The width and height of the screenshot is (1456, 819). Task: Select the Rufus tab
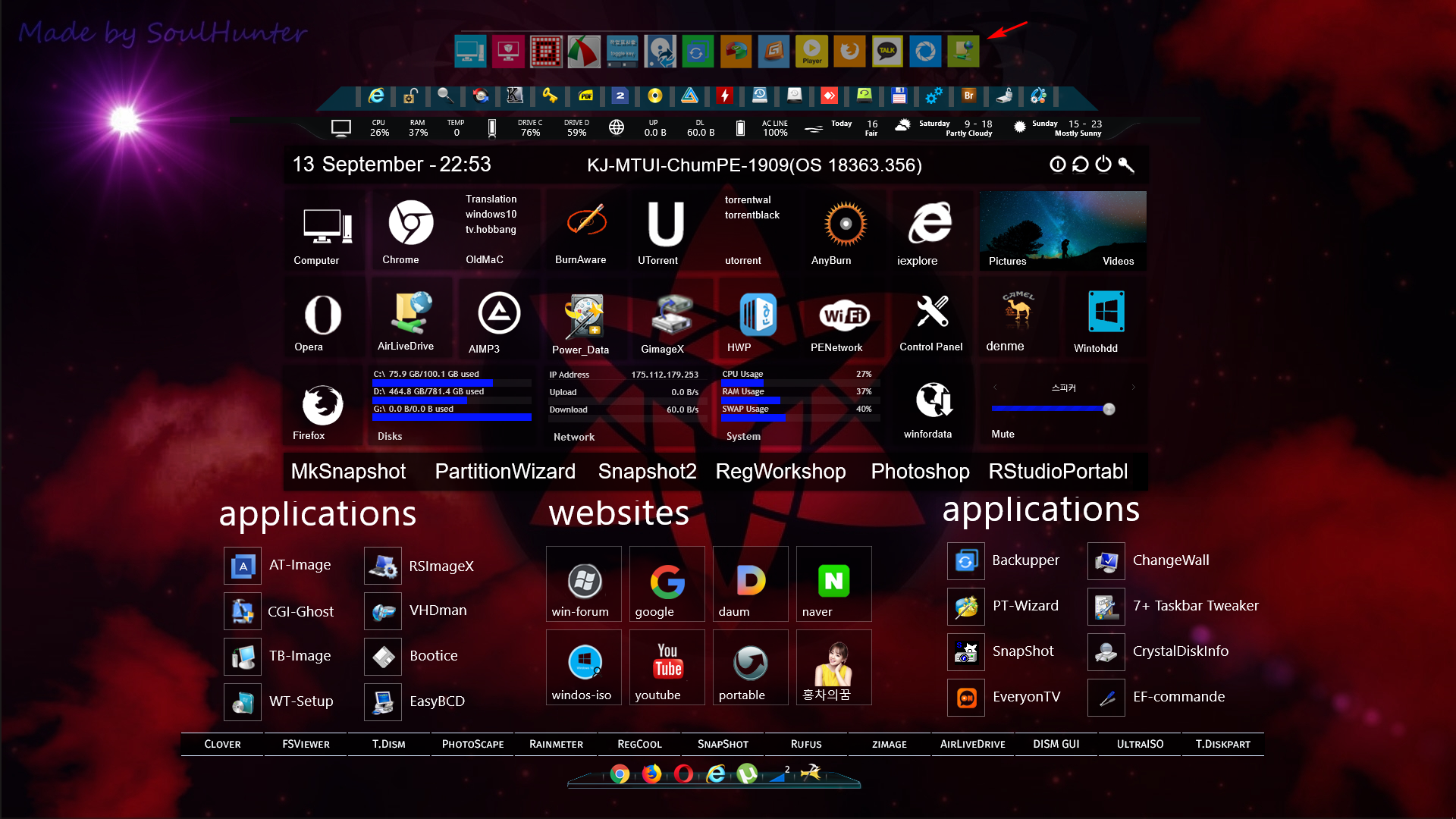pos(806,744)
